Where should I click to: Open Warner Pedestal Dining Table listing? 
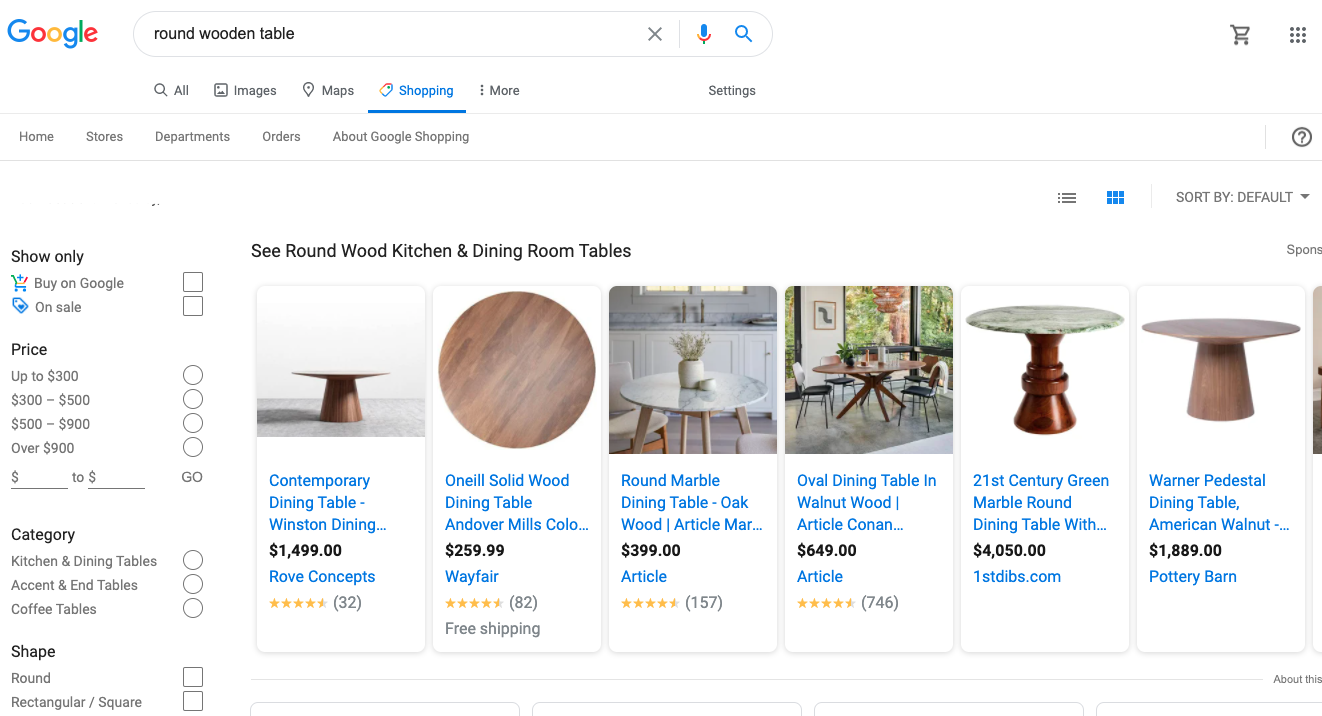click(x=1219, y=502)
